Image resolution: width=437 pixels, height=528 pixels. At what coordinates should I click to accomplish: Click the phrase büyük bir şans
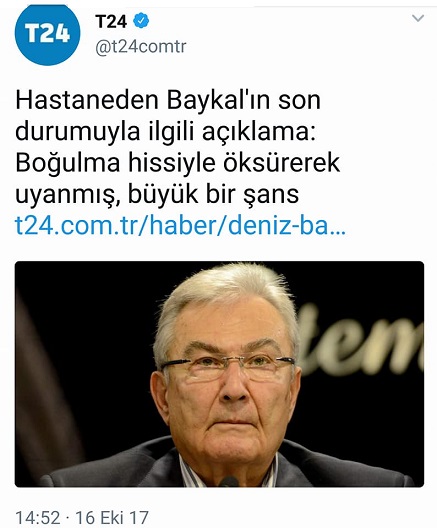[x=213, y=195]
